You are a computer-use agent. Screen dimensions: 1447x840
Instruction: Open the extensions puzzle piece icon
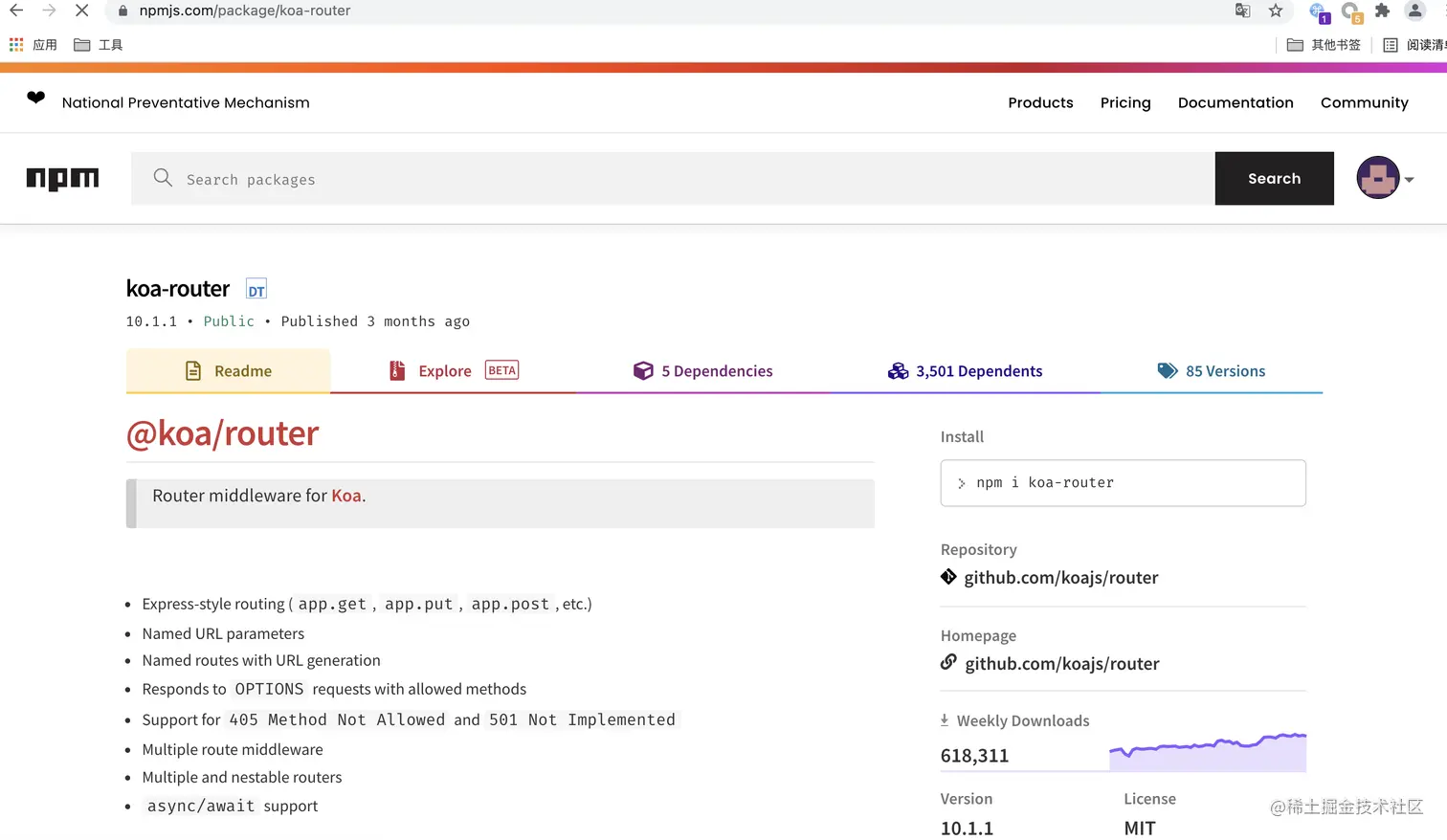click(x=1382, y=11)
